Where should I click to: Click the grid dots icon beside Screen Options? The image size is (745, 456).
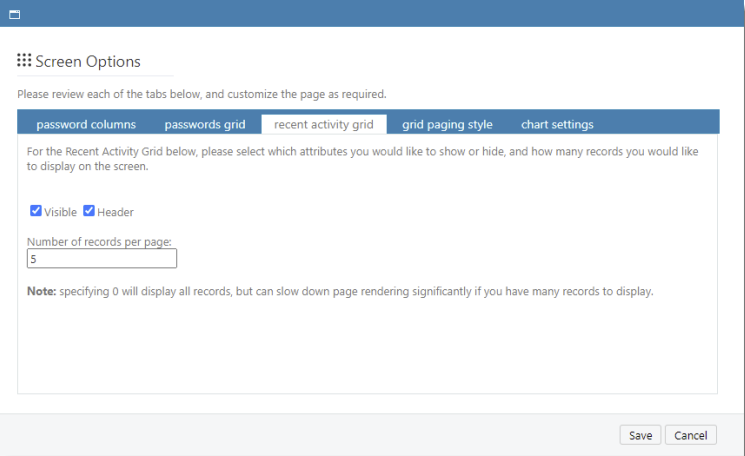pyautogui.click(x=24, y=61)
